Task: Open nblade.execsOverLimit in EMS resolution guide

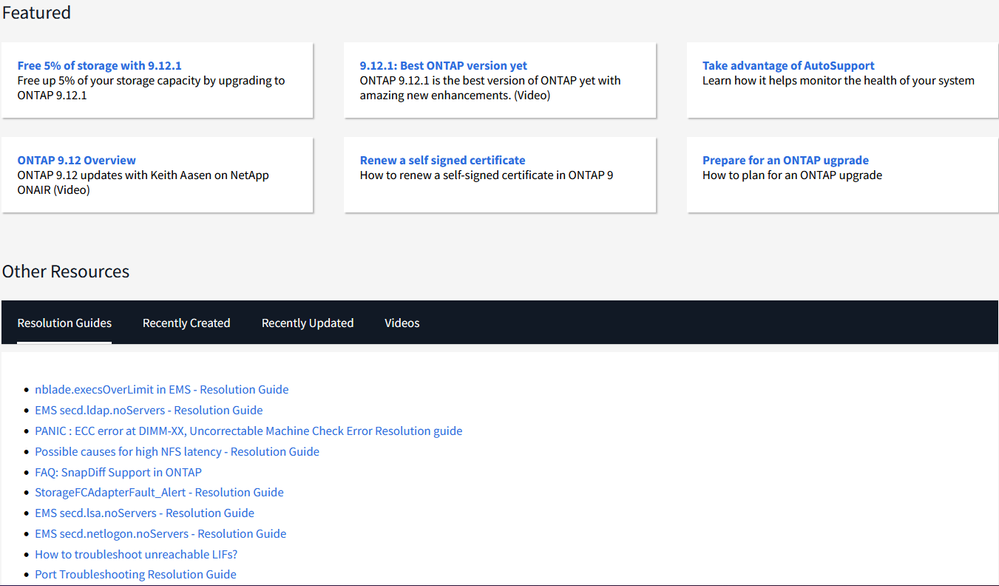Action: (161, 390)
